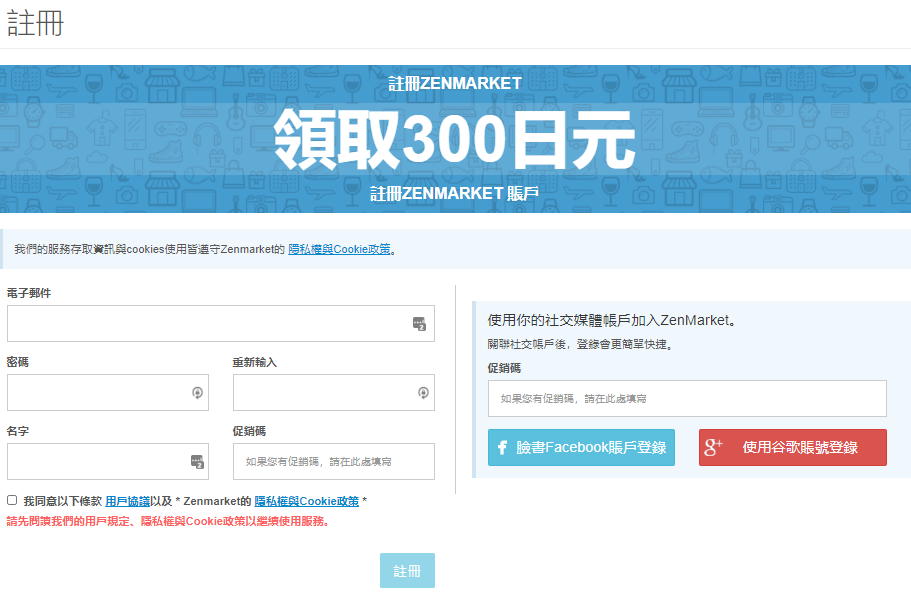Sign in with 臉書Facebook賬戶登錄 button
The image size is (911, 612).
[x=581, y=448]
